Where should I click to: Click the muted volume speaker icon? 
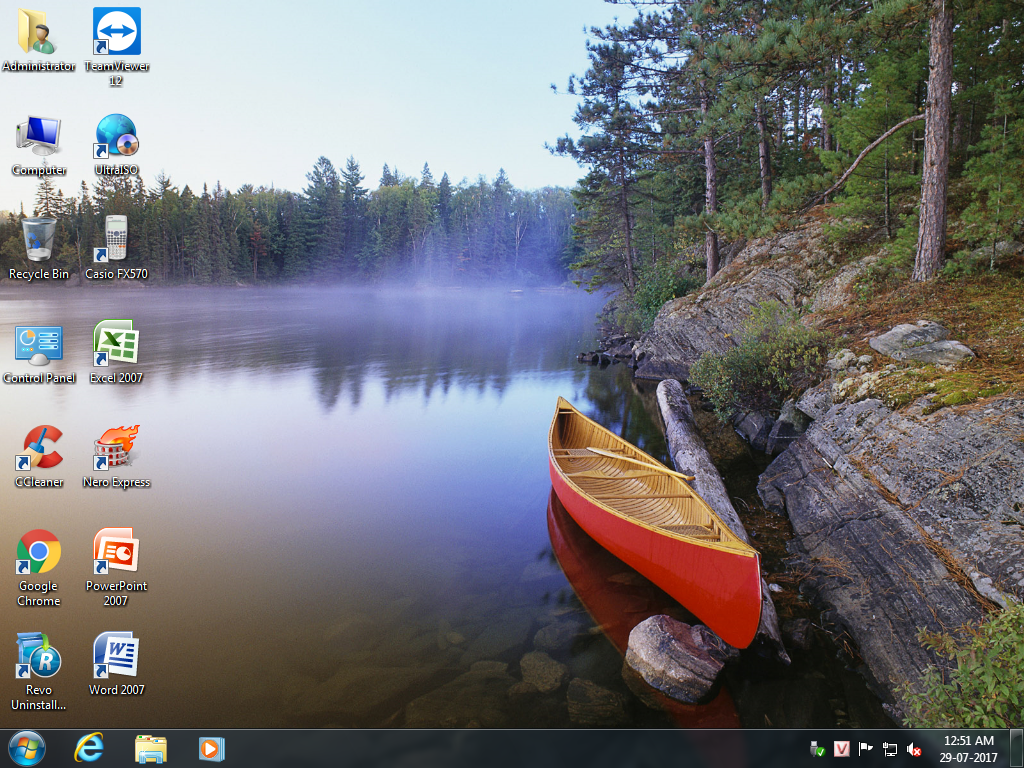(x=914, y=749)
